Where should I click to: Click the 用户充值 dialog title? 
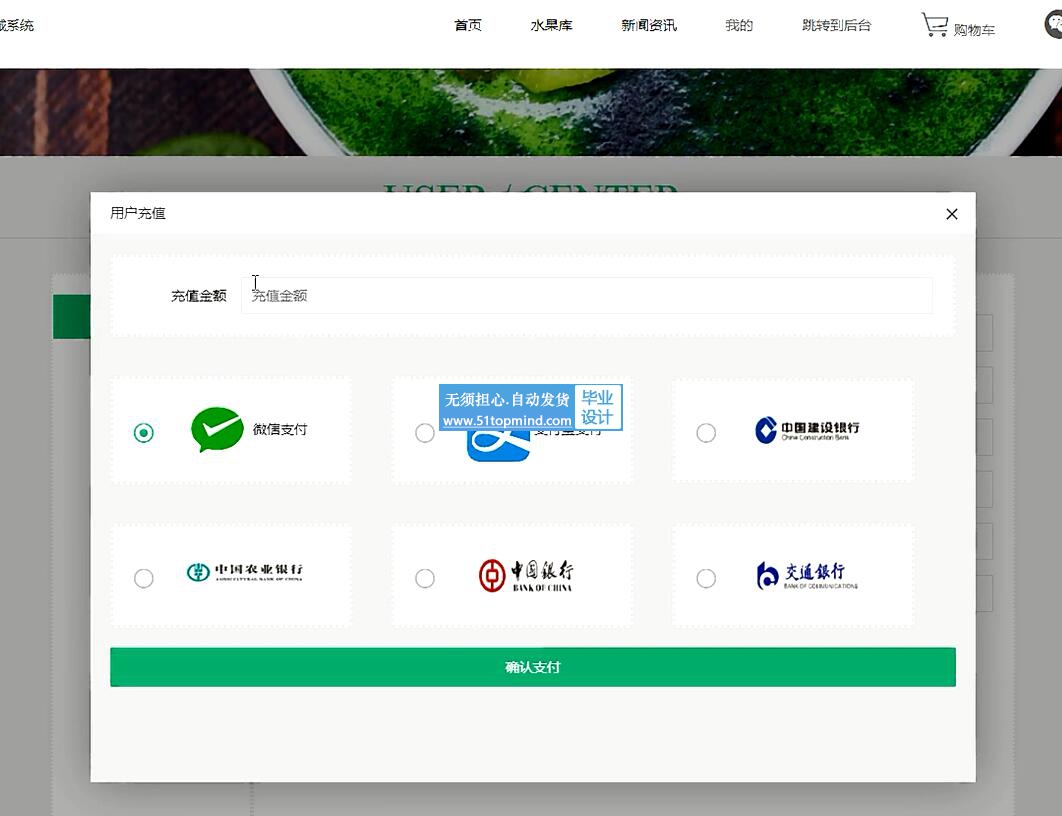[138, 213]
